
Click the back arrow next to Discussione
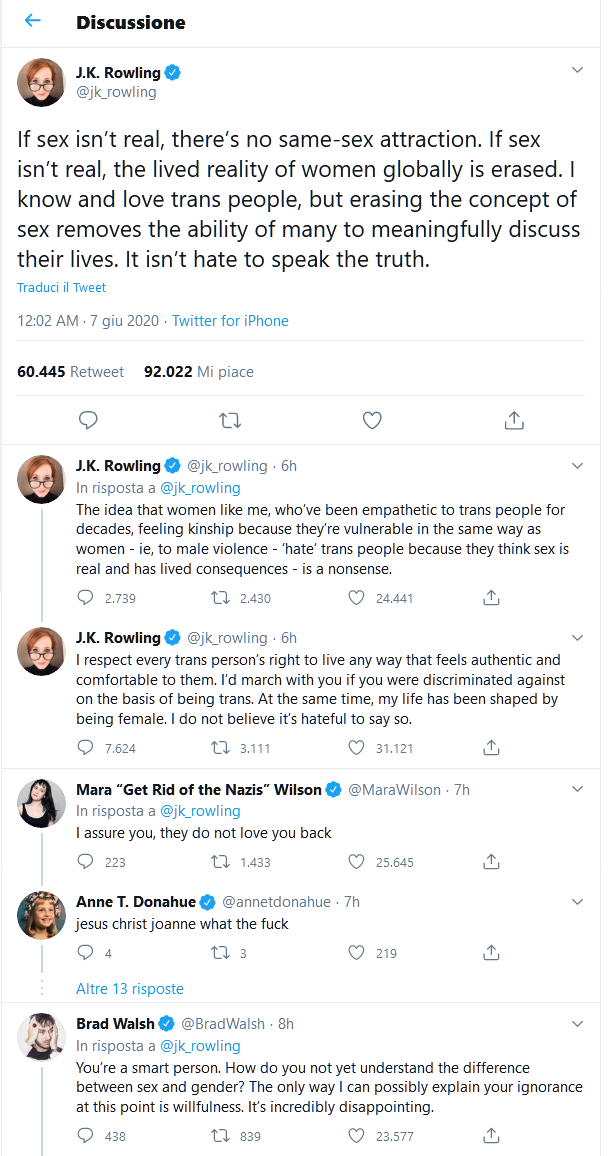click(33, 21)
